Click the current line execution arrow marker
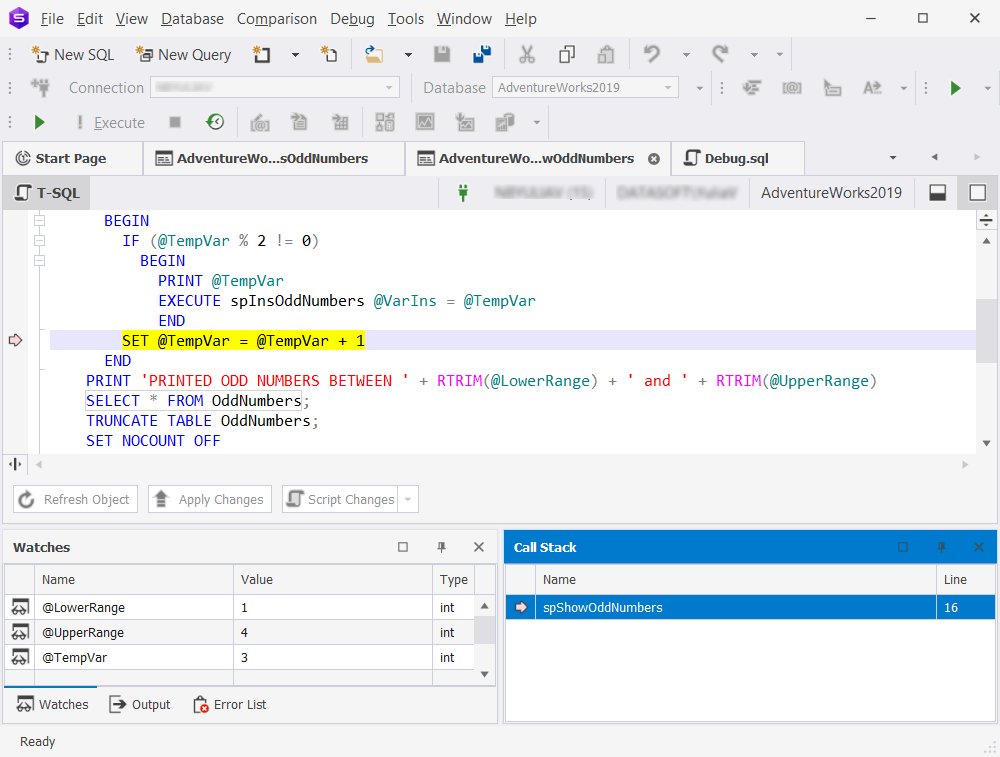Screen dimensions: 1000x757 click(15, 341)
